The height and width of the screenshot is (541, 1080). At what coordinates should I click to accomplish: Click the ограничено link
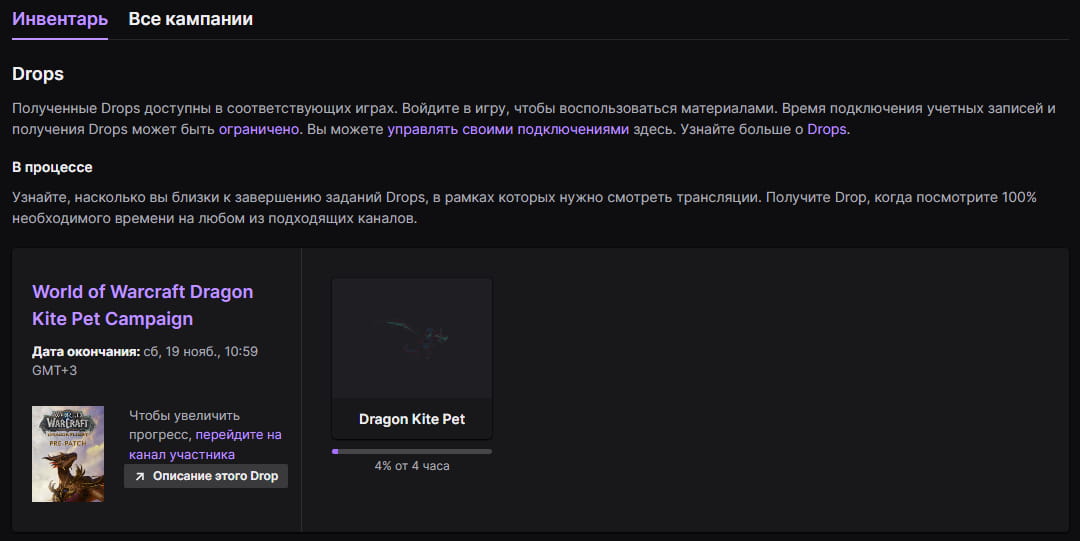(259, 129)
